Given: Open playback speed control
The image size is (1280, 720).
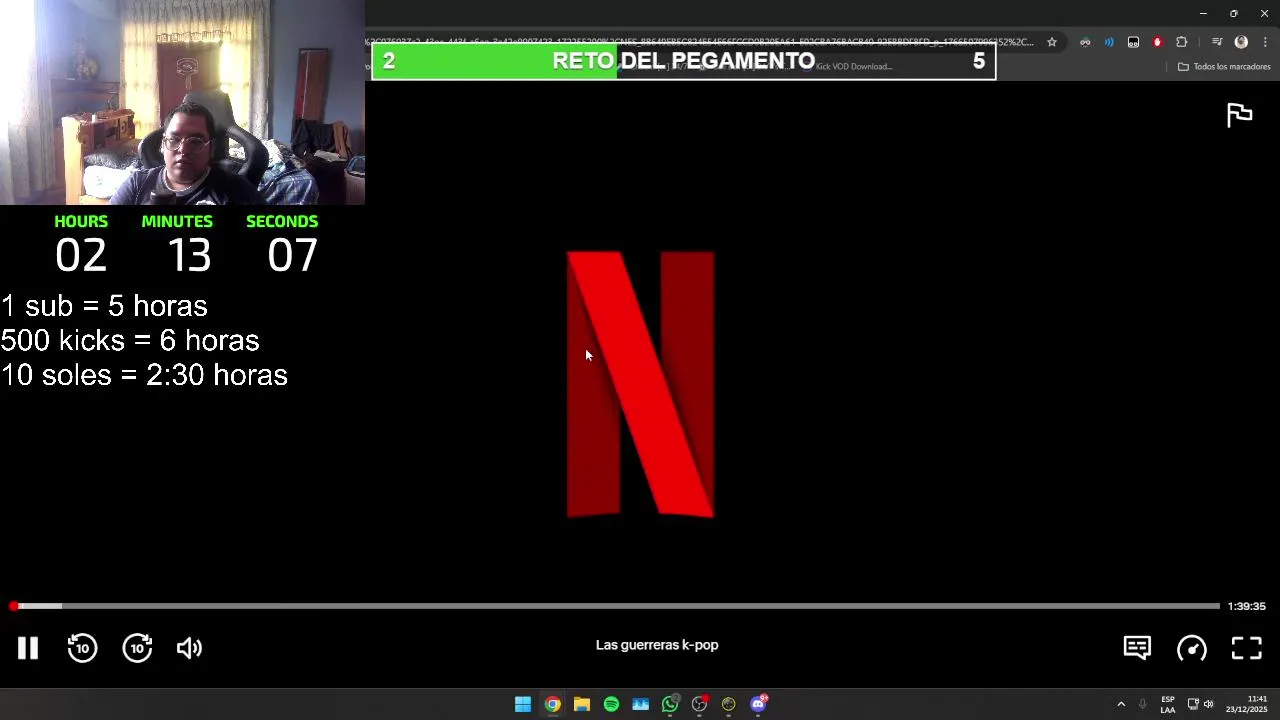Looking at the screenshot, I should tap(1192, 648).
